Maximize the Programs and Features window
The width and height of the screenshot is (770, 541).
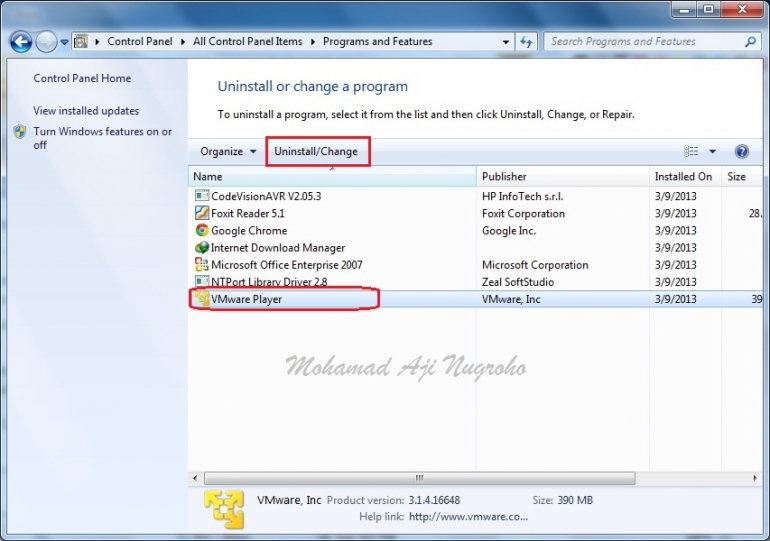708,9
